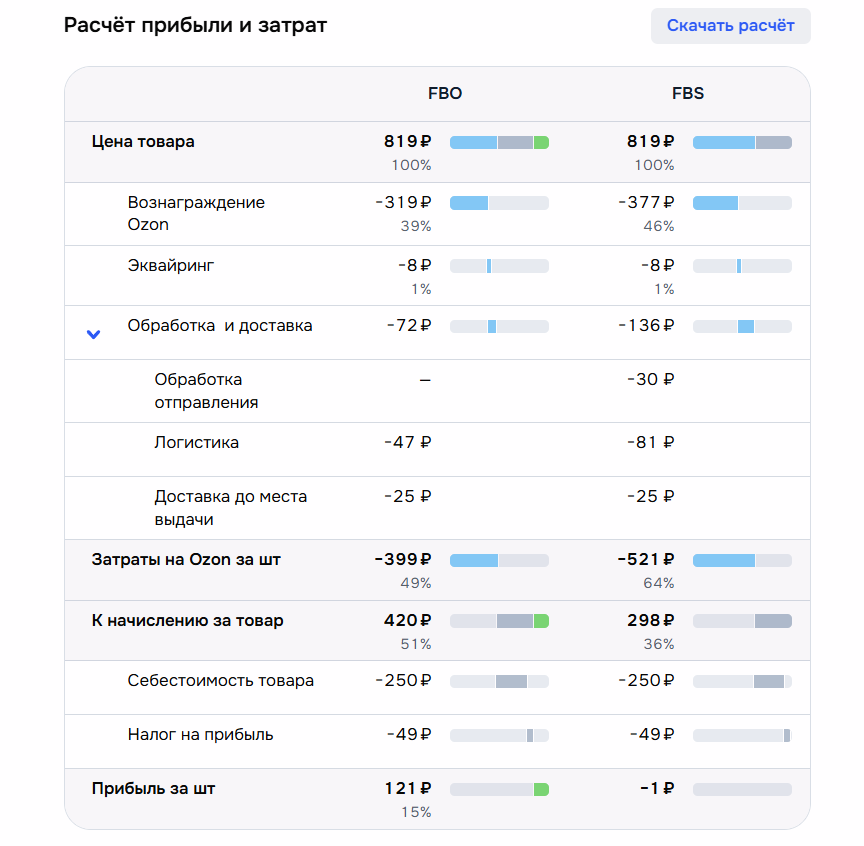The image size is (864, 846).
Task: Select the FBS column header
Action: [x=688, y=94]
